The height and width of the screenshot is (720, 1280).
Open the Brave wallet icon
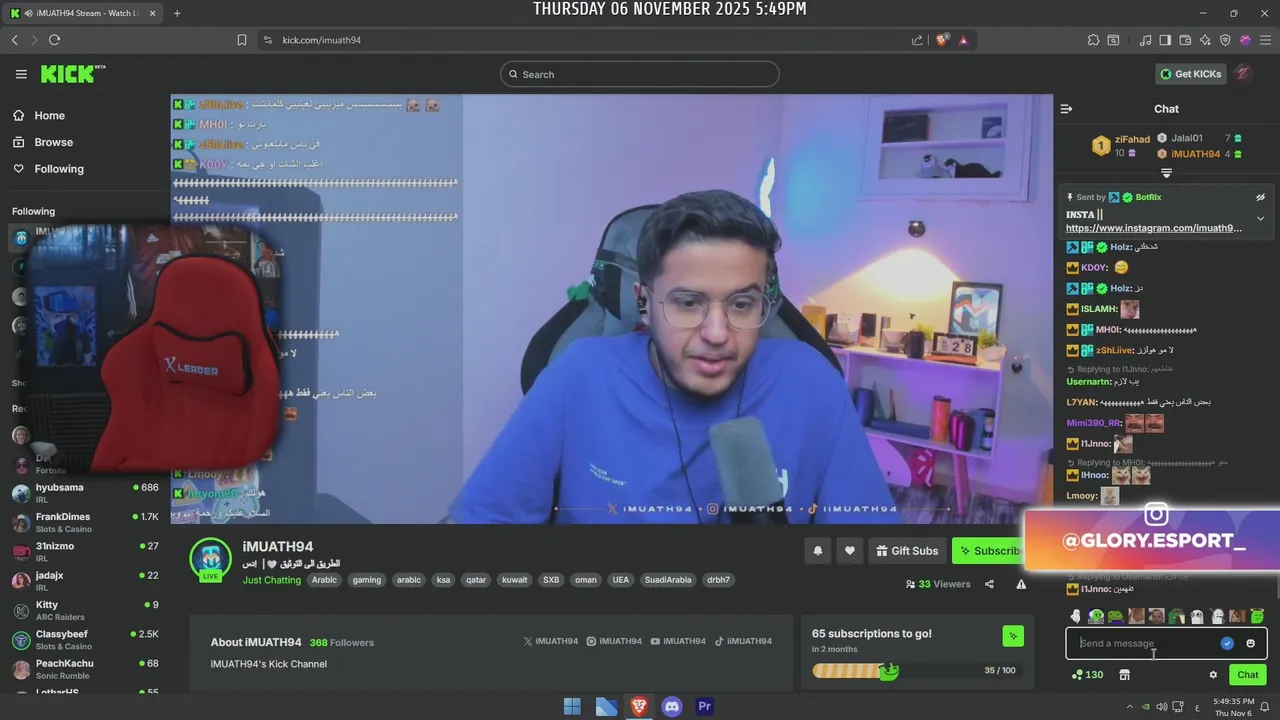pos(1185,40)
